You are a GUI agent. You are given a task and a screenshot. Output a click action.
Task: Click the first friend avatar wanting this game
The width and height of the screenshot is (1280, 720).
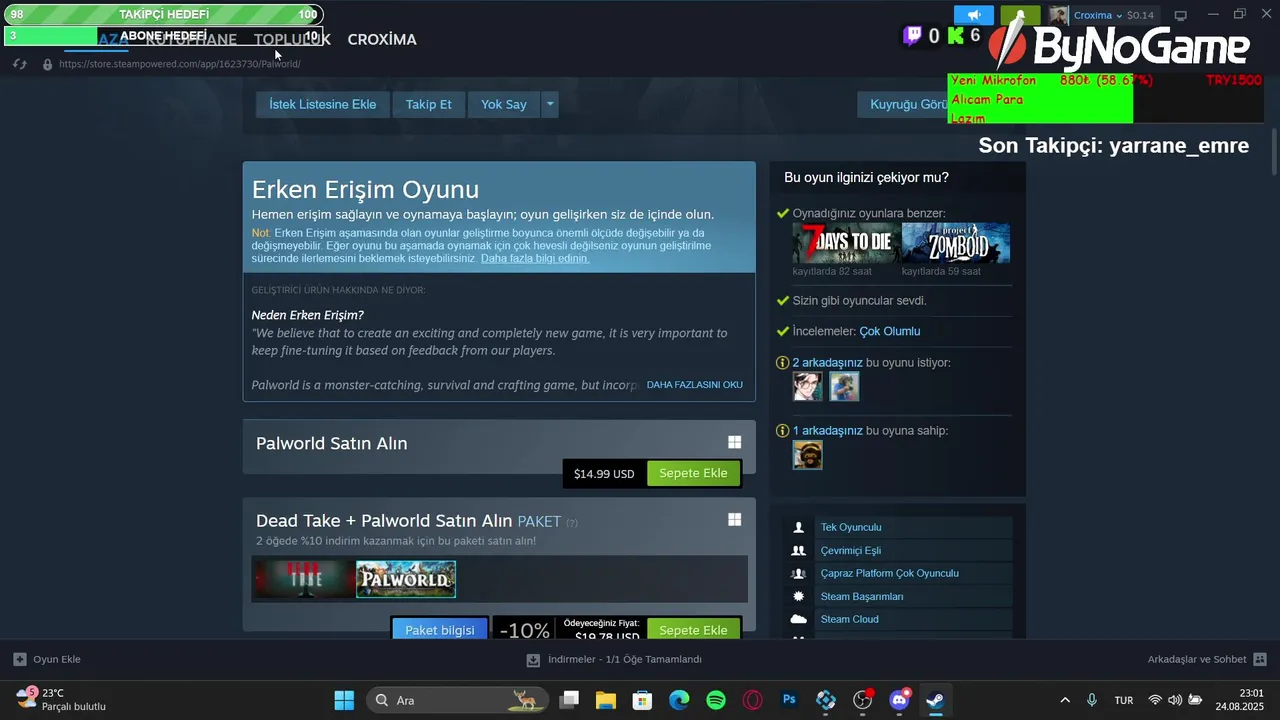pos(808,386)
